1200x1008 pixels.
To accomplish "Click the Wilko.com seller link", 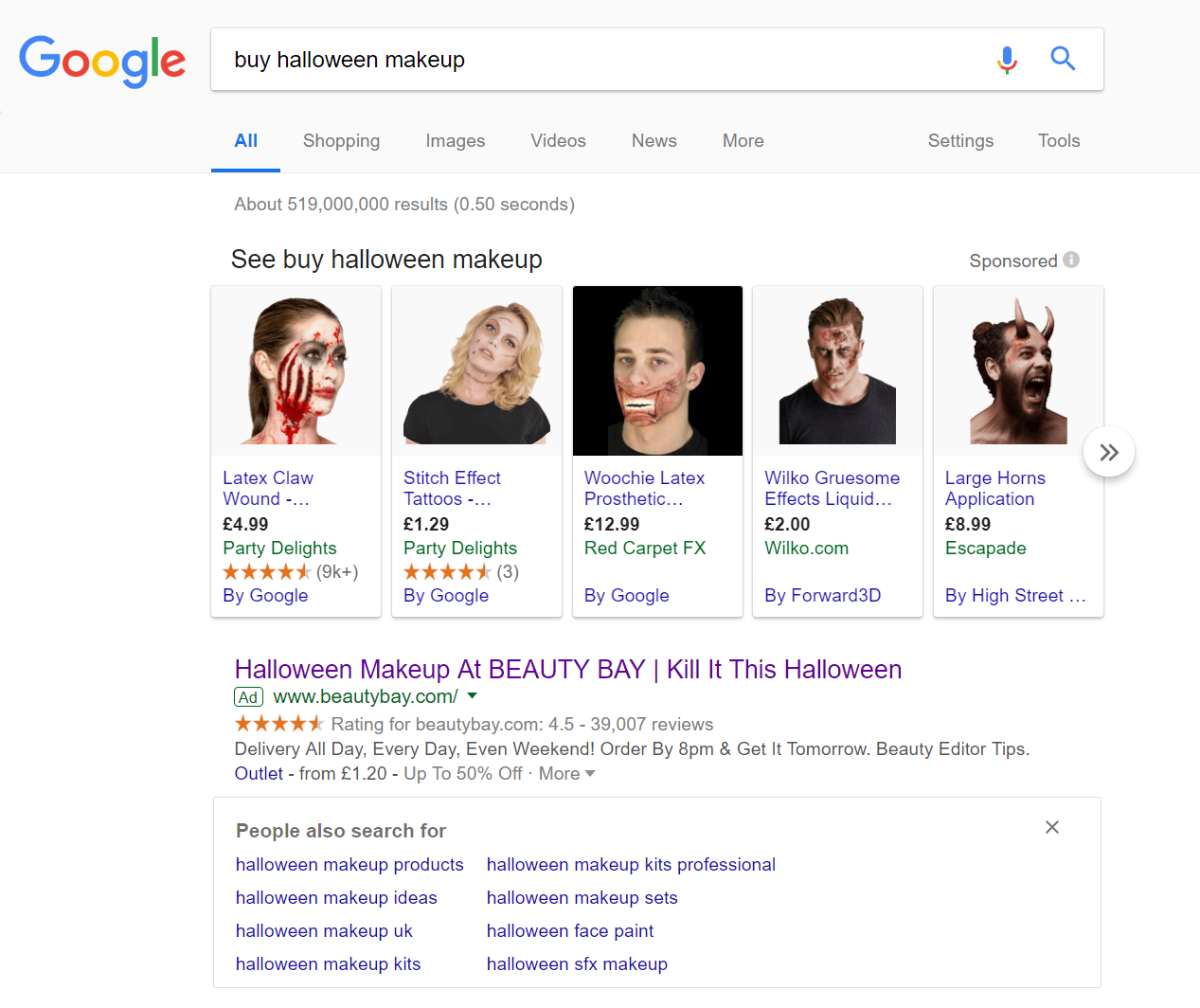I will tap(806, 549).
